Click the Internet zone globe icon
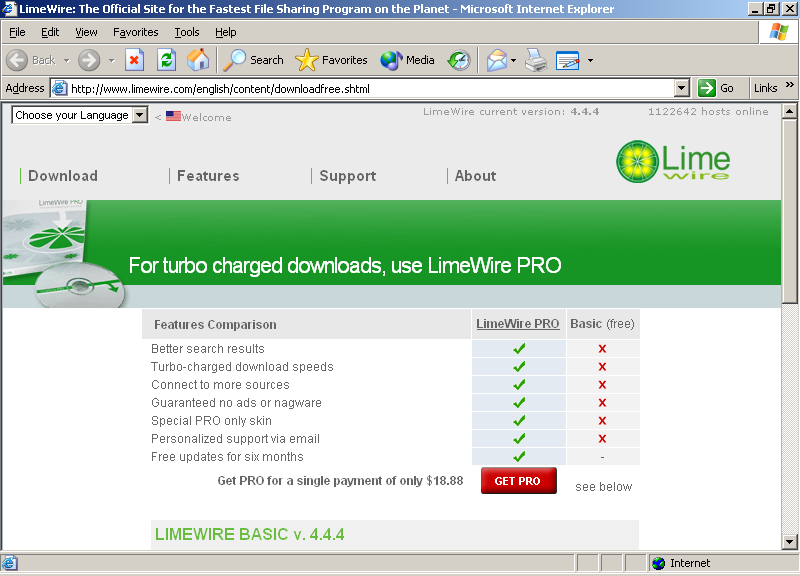 659,563
